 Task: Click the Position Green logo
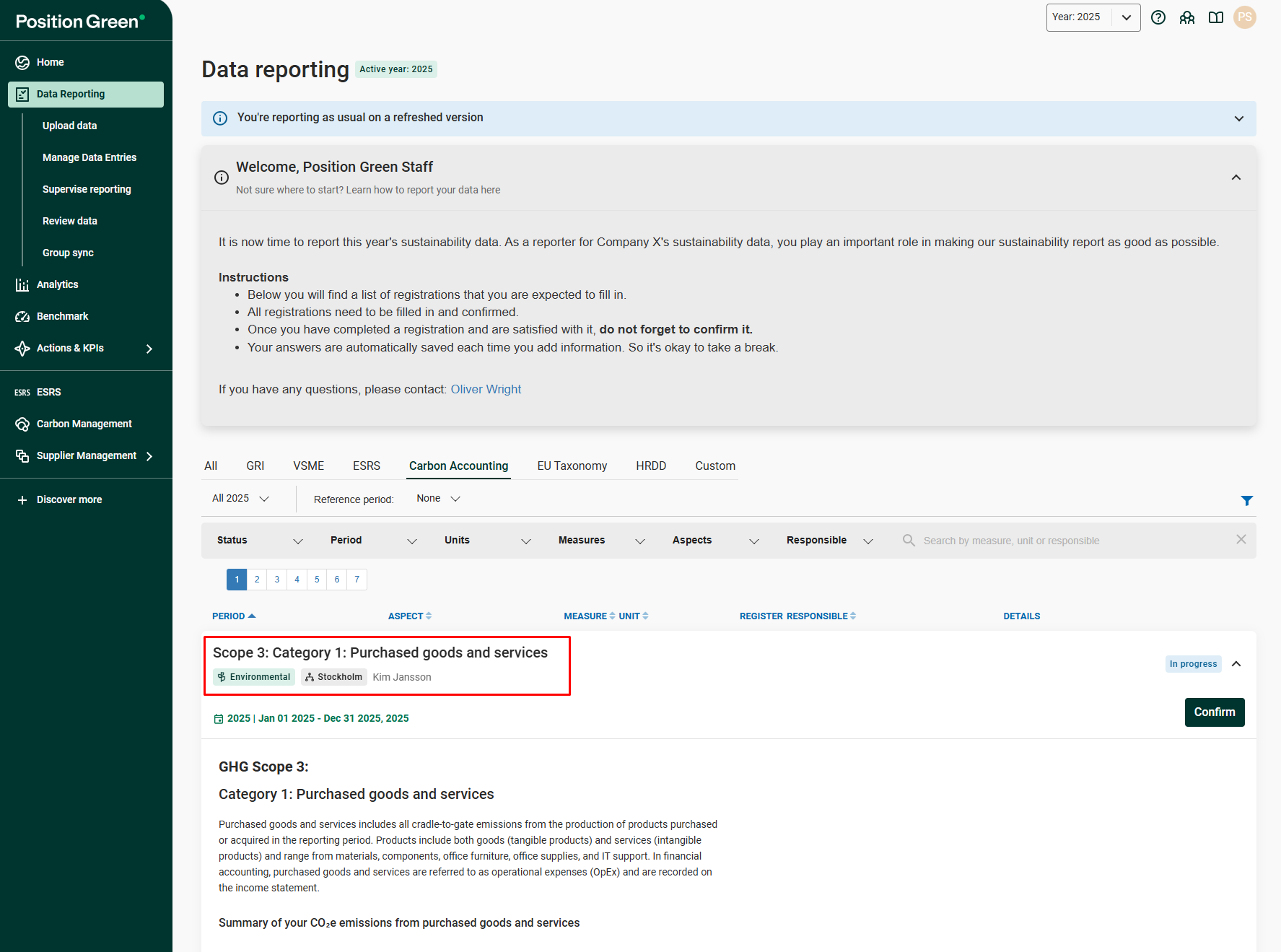pyautogui.click(x=80, y=21)
